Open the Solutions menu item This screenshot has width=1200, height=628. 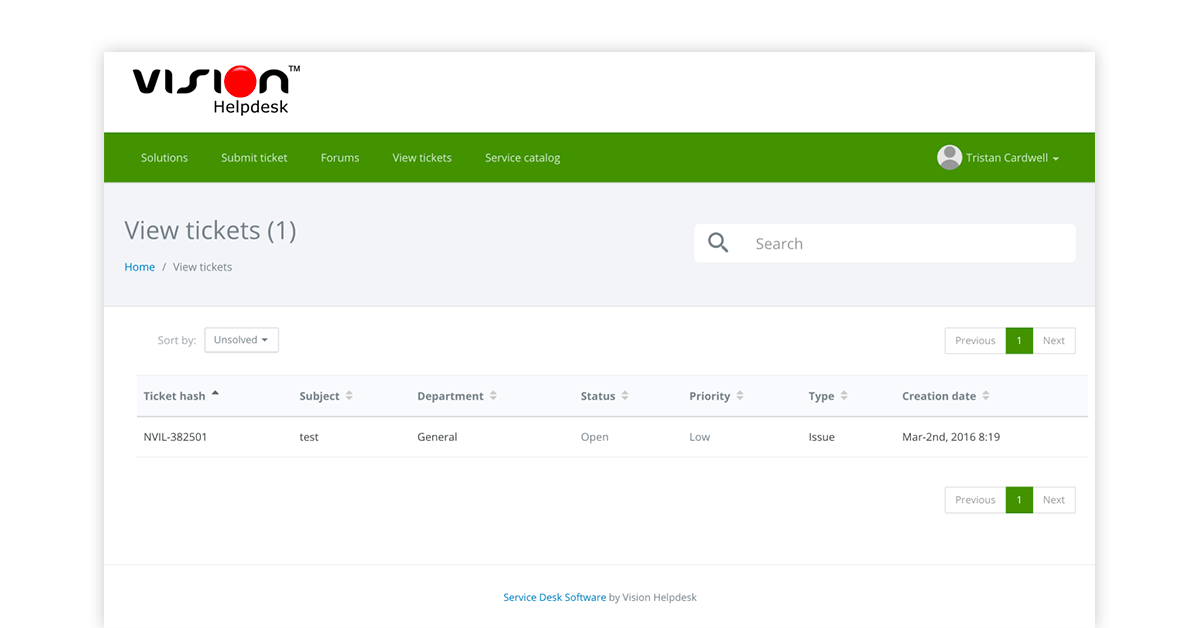(x=164, y=158)
